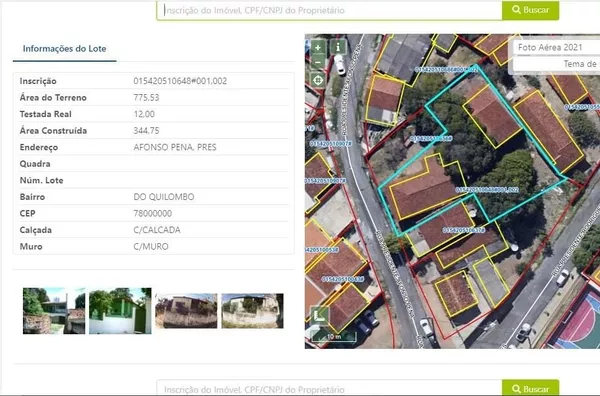
Task: Select Área do Terreno value 775,53
Action: pyautogui.click(x=146, y=98)
